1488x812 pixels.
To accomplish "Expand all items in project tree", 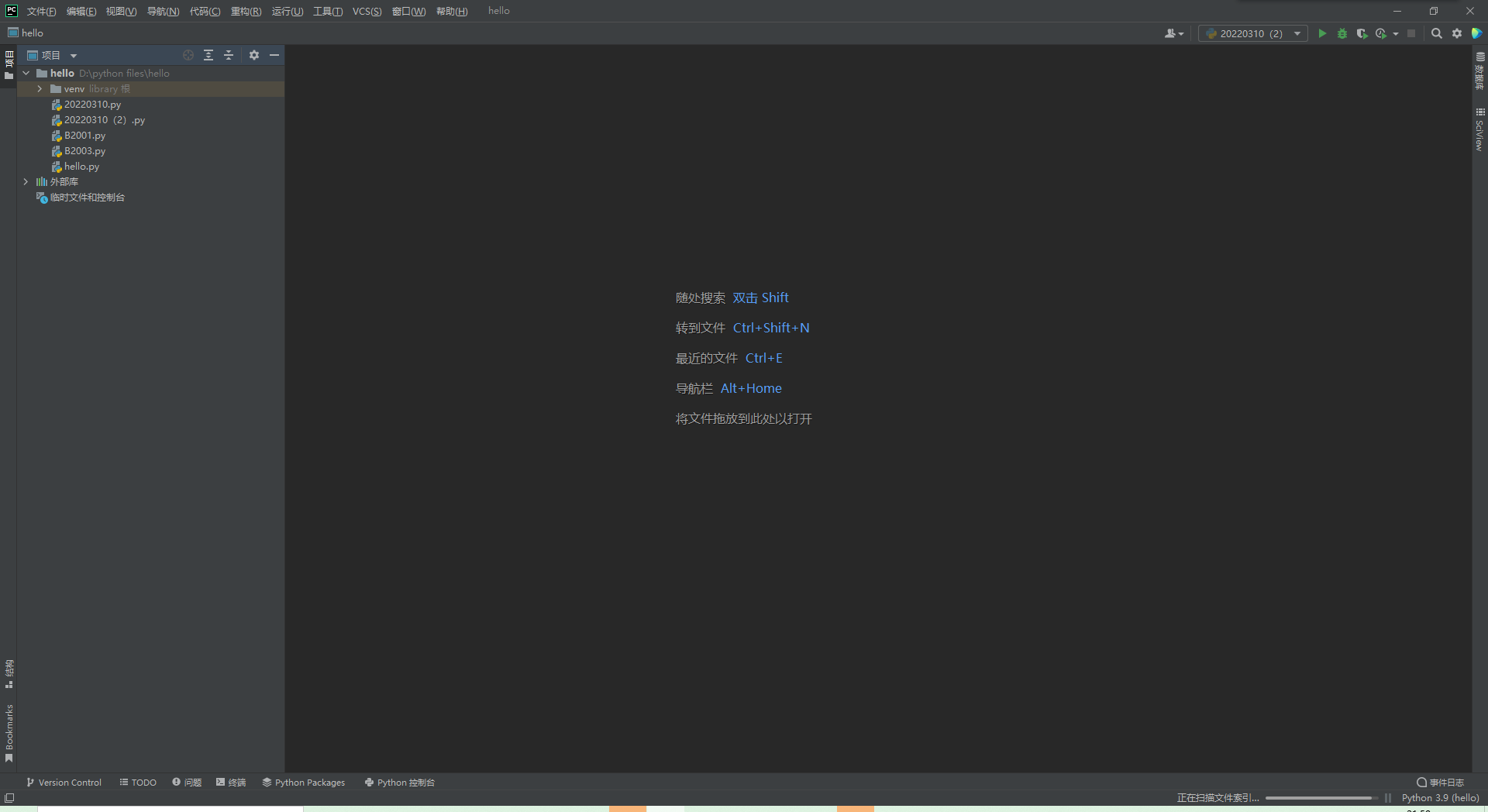I will (x=208, y=55).
